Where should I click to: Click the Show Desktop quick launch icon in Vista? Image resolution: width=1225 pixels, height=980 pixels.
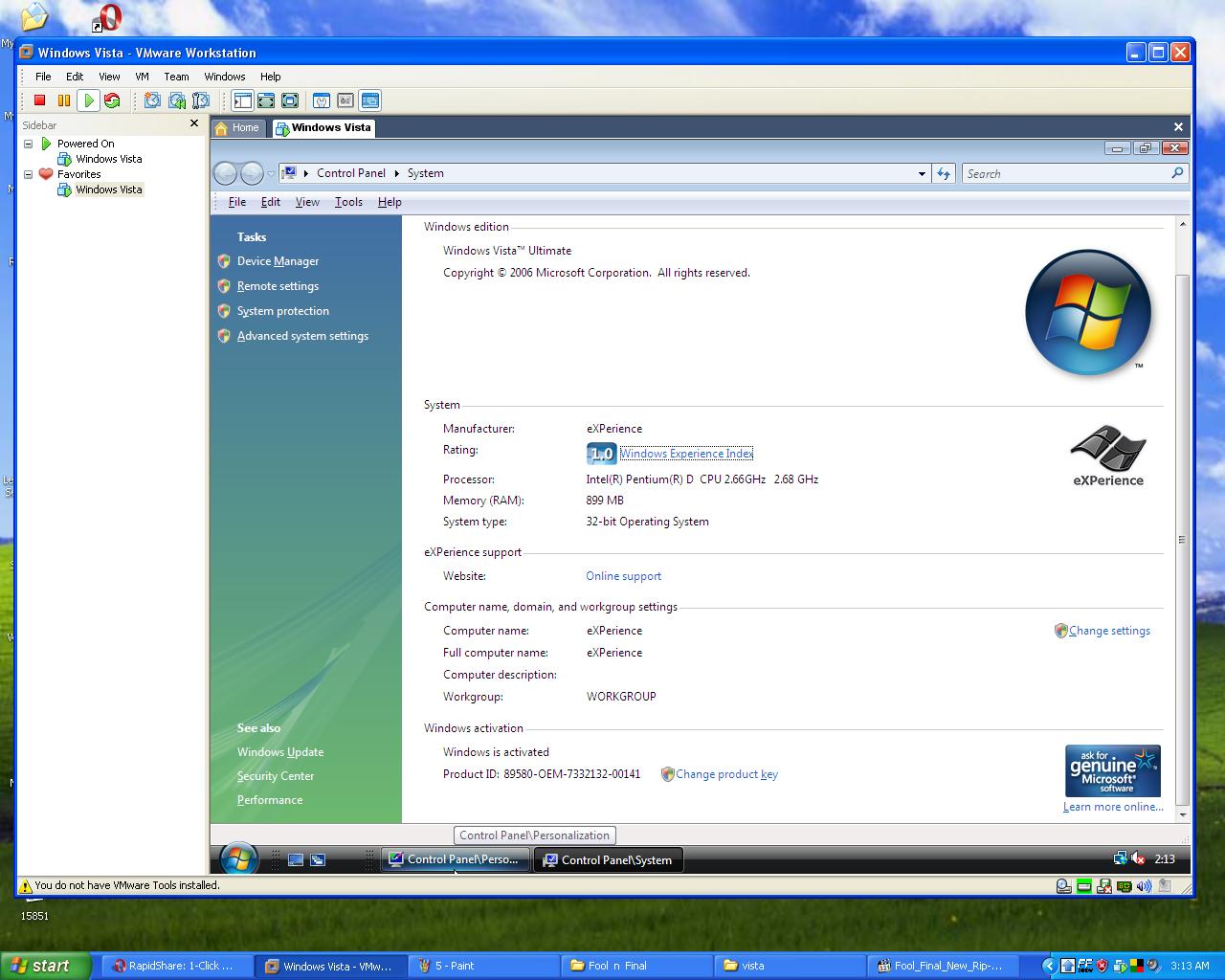(296, 859)
